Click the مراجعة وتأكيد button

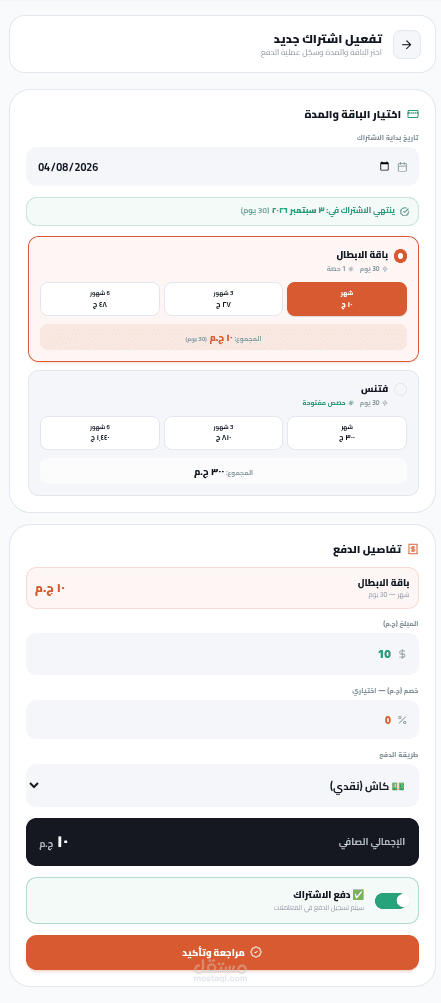(222, 952)
